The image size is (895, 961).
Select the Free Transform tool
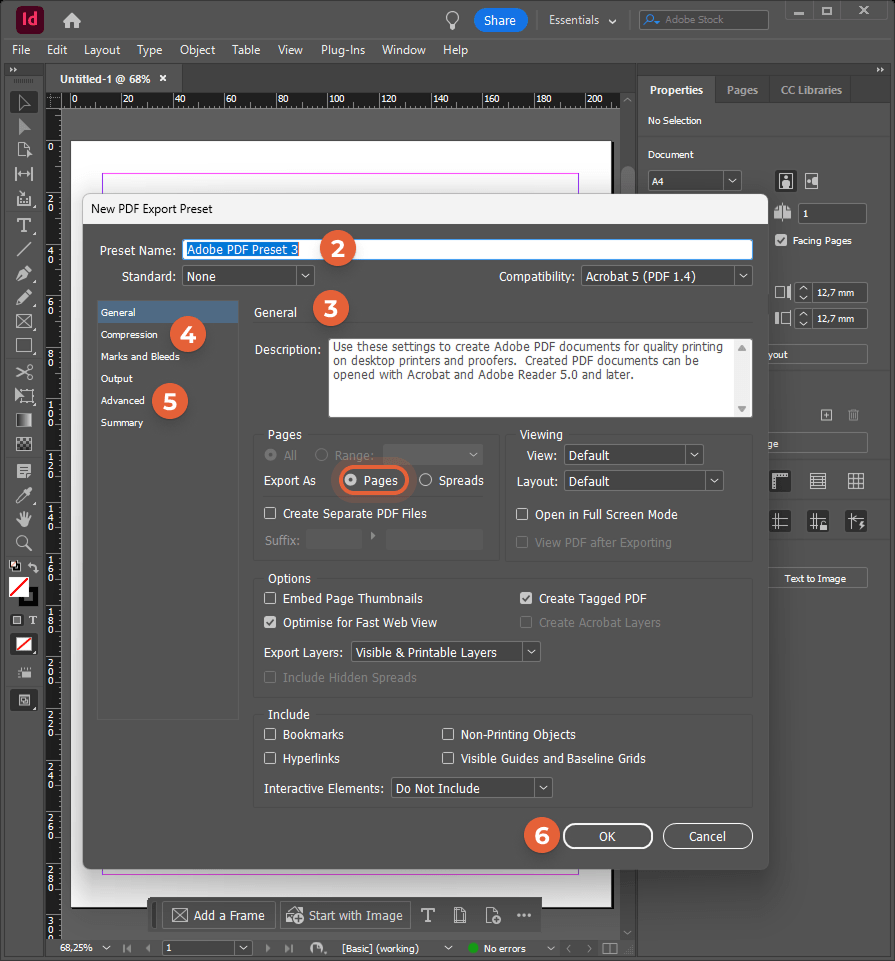24,396
